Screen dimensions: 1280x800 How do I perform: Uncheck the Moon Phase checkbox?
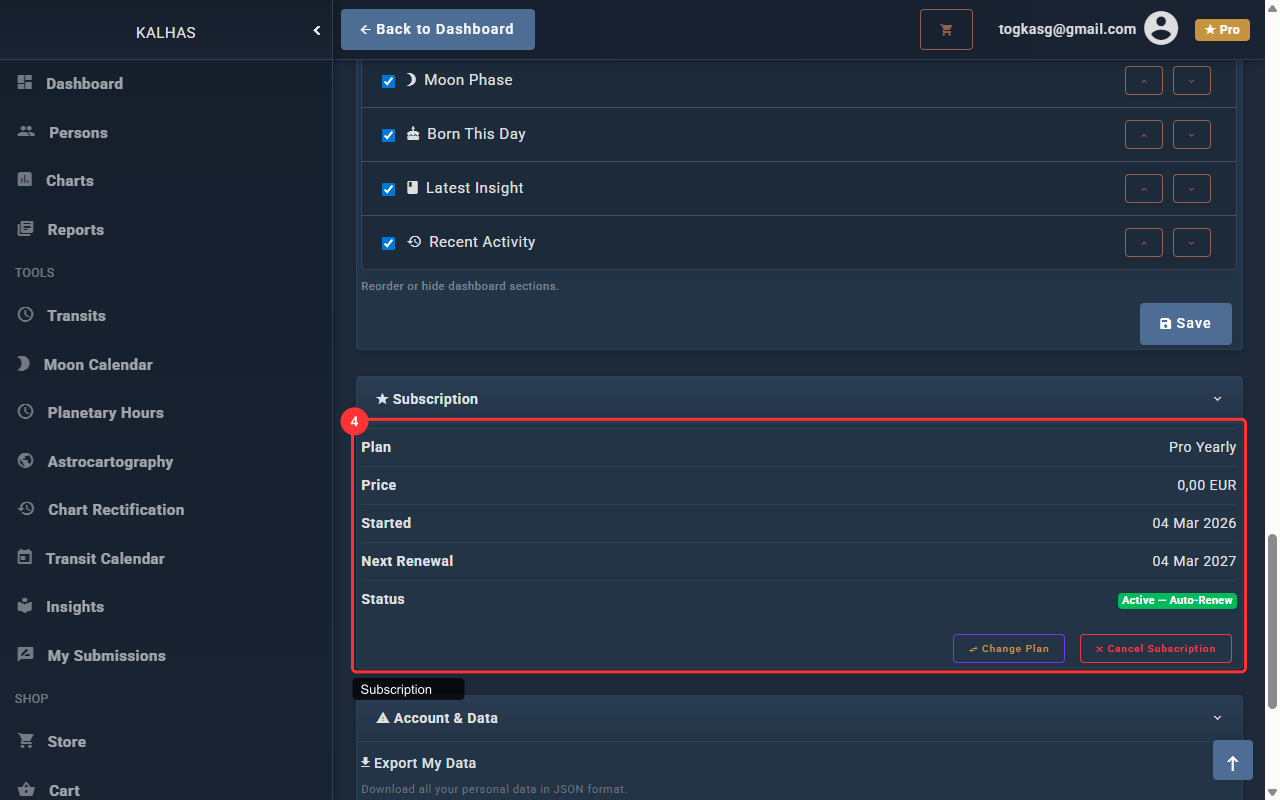389,81
